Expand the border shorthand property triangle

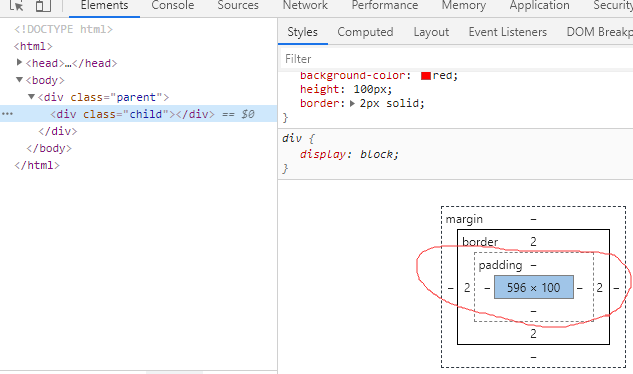352,103
